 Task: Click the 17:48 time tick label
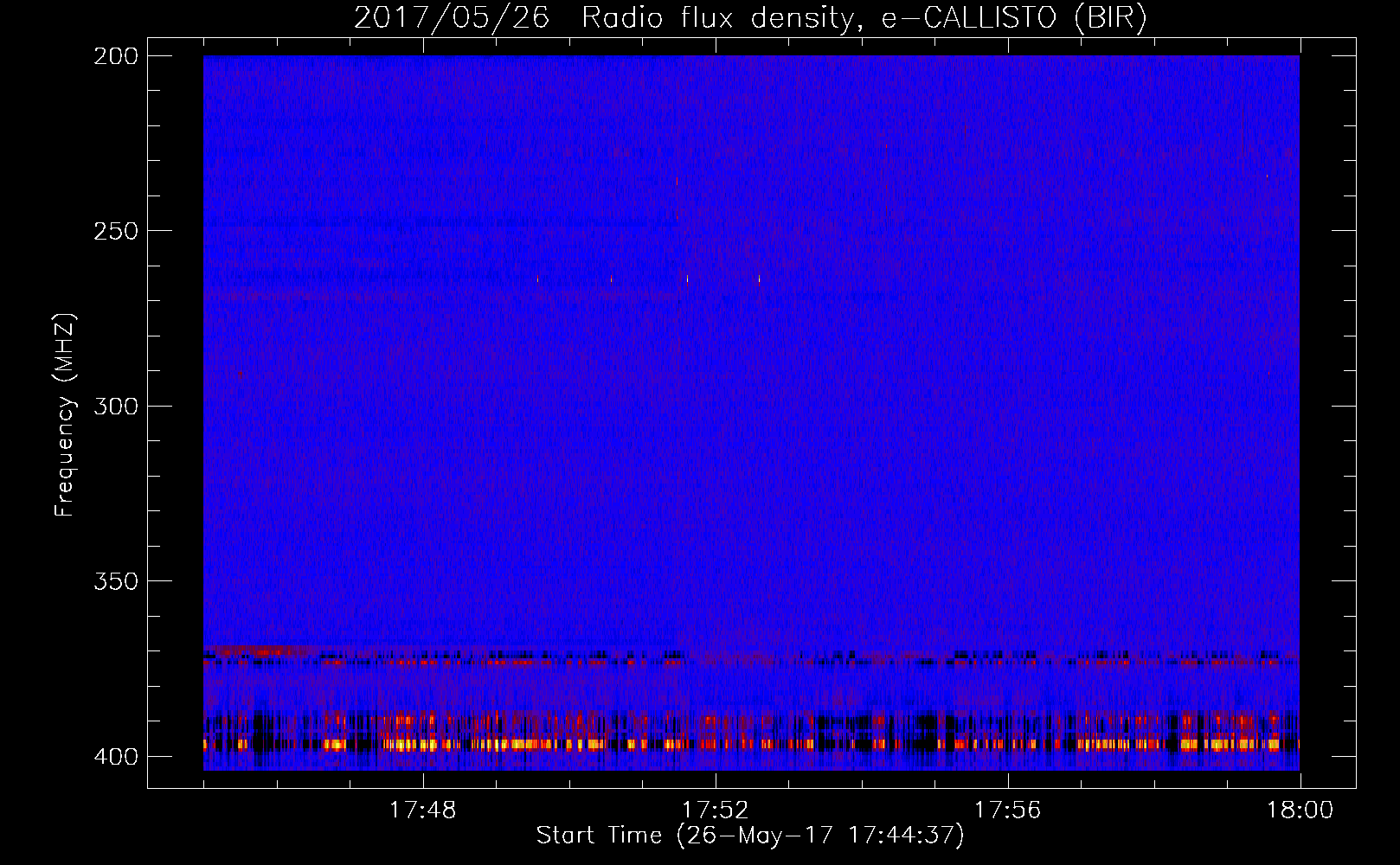[x=422, y=811]
